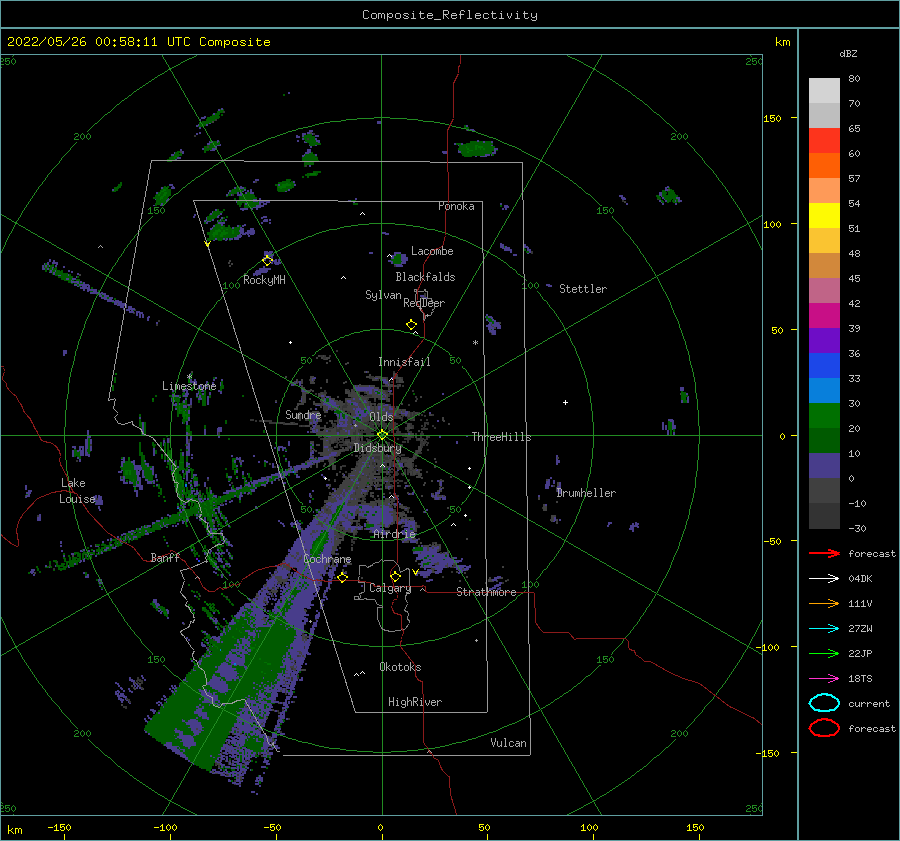Click the cyan current ellipse icon
The height and width of the screenshot is (841, 900).
click(824, 703)
